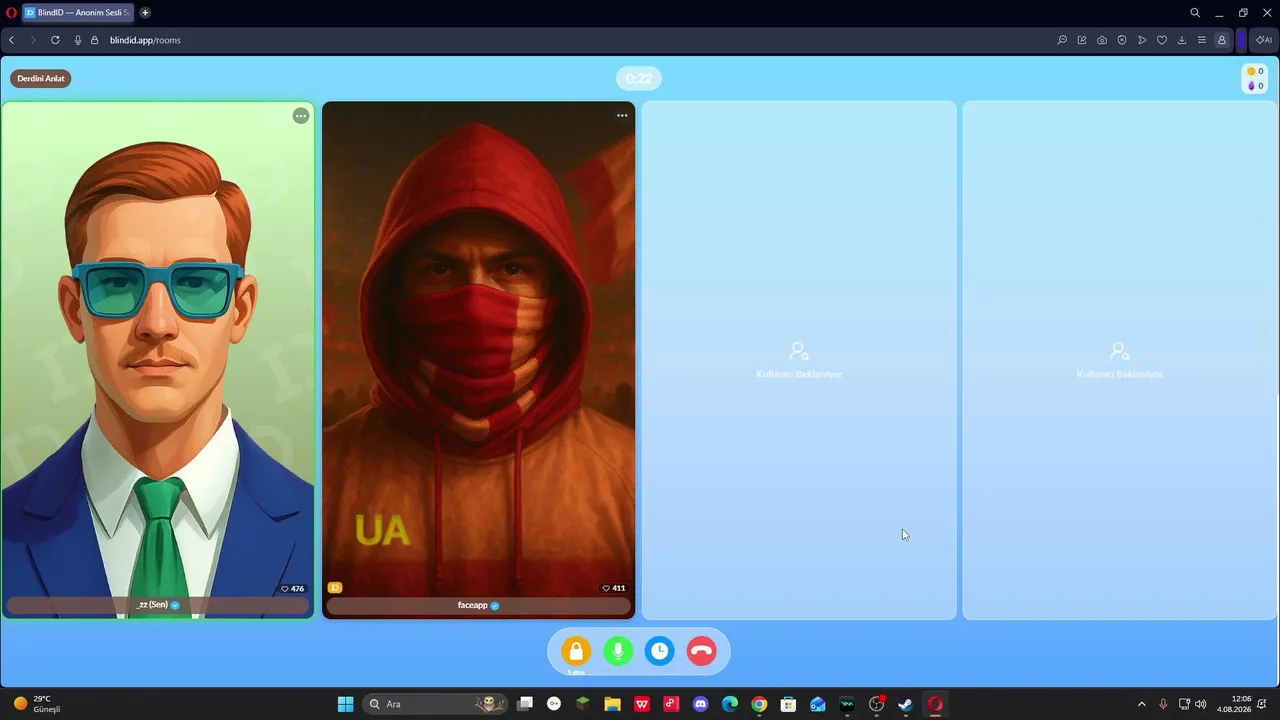Open the volume control in the system tray
This screenshot has height=720, width=1280.
click(1201, 704)
